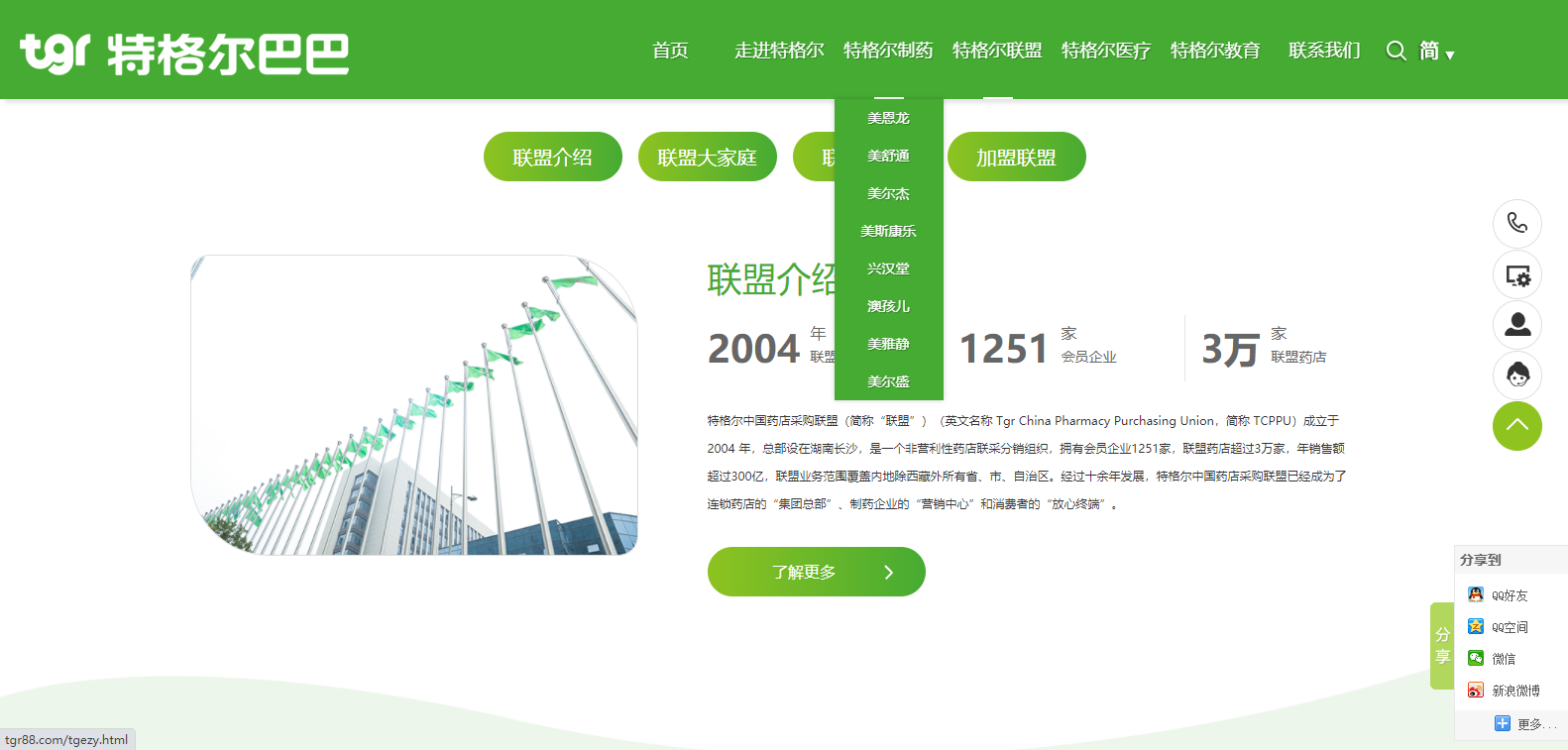Click the monitor settings icon in sidebar
The height and width of the screenshot is (750, 1568).
(x=1516, y=275)
